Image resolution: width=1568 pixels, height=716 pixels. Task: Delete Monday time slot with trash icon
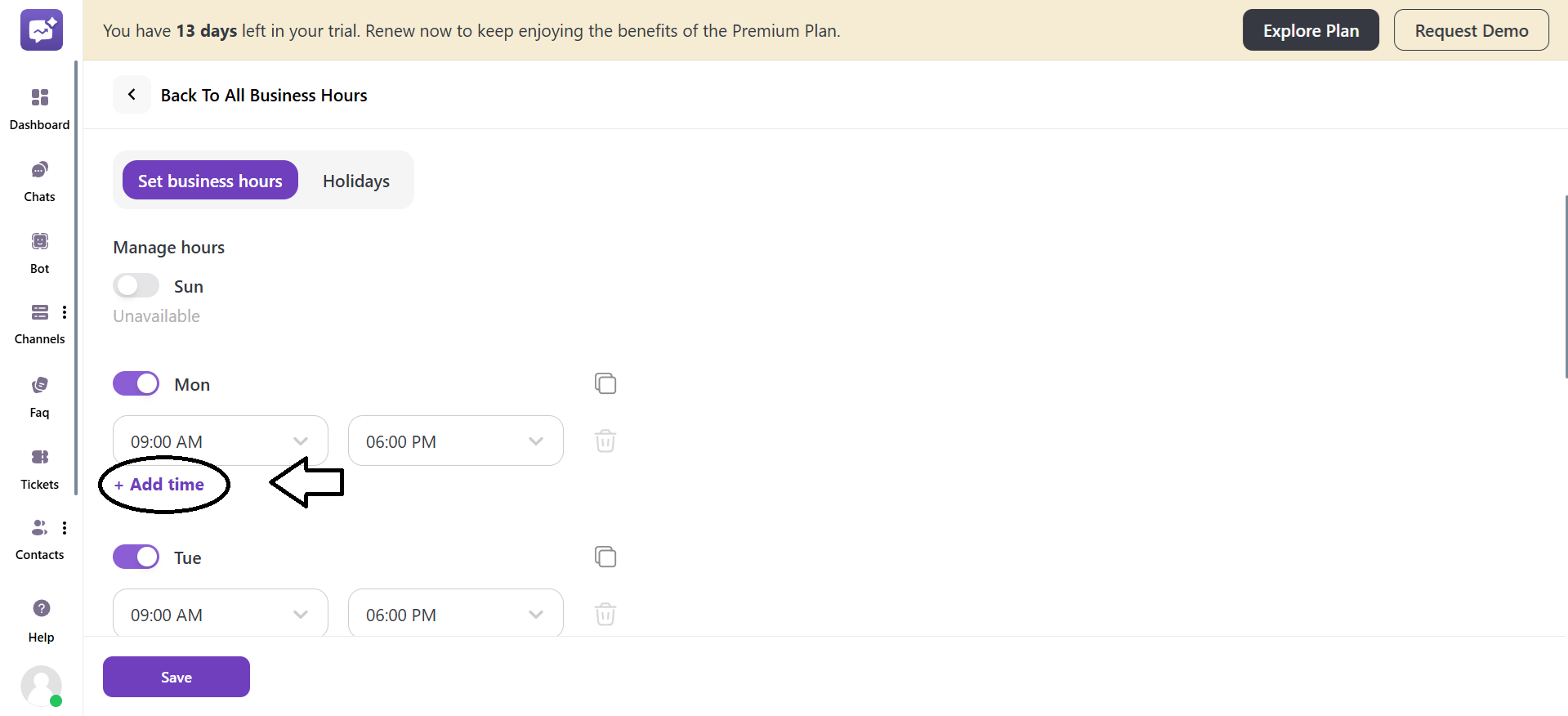605,441
